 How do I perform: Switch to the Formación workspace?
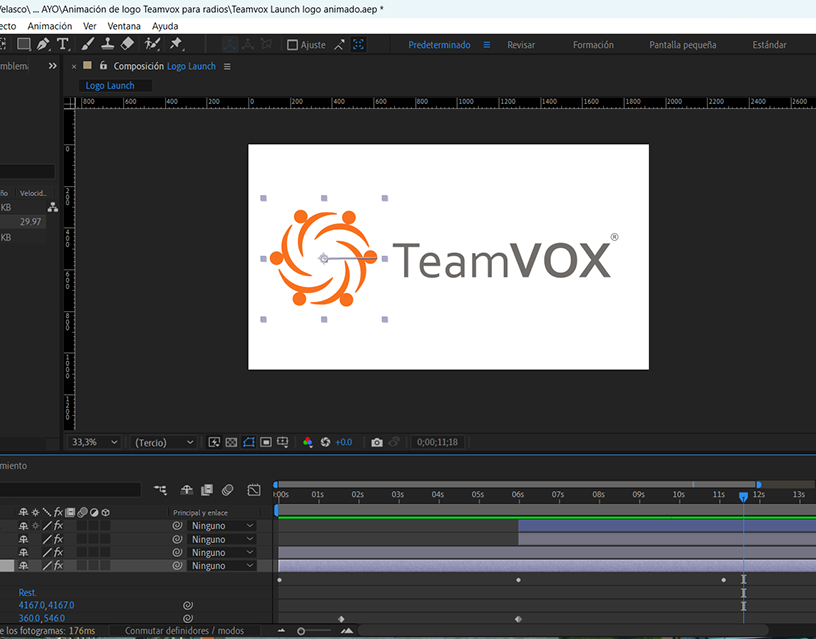point(593,45)
